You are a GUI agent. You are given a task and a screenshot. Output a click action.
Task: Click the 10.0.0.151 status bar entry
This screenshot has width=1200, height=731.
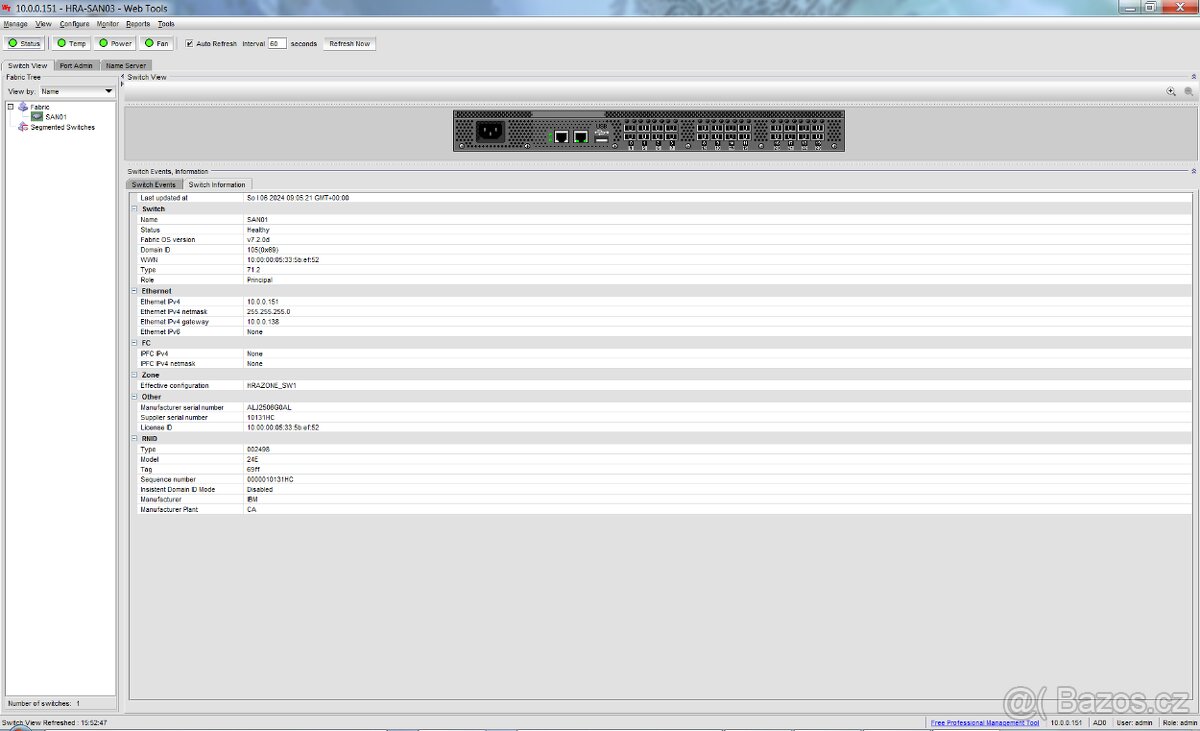pos(1067,722)
